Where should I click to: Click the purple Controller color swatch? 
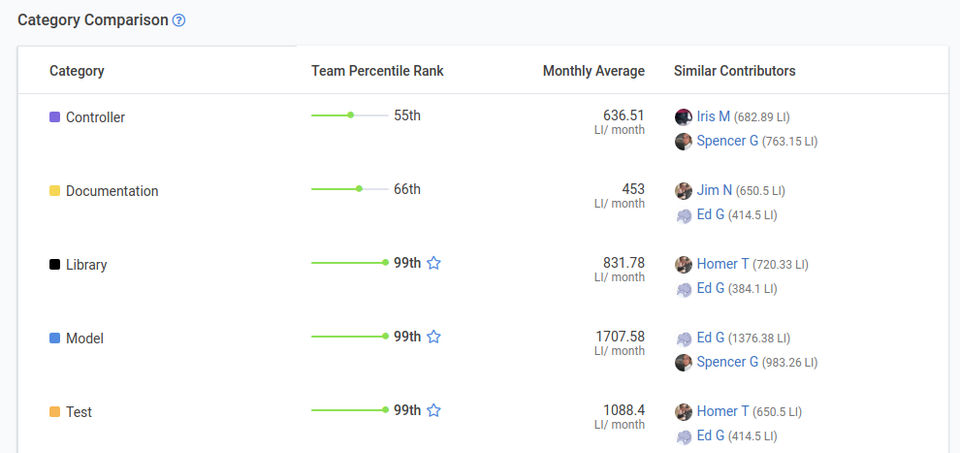(x=55, y=117)
